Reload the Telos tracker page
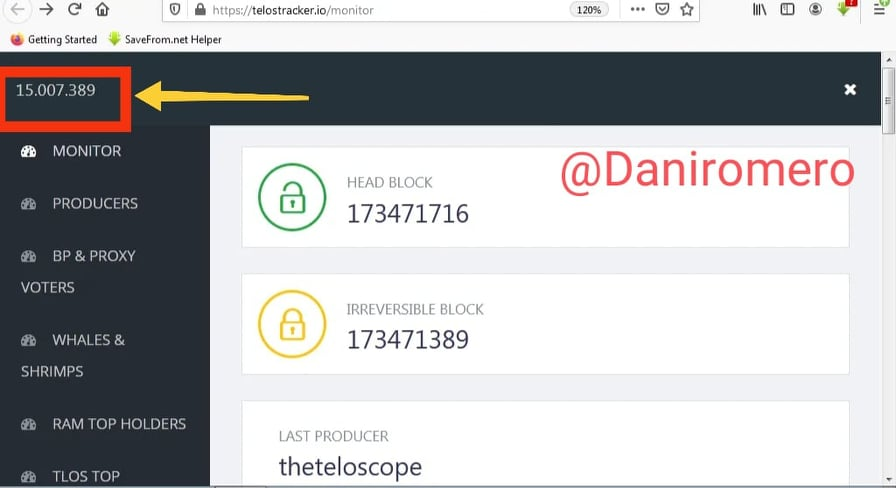 point(74,9)
